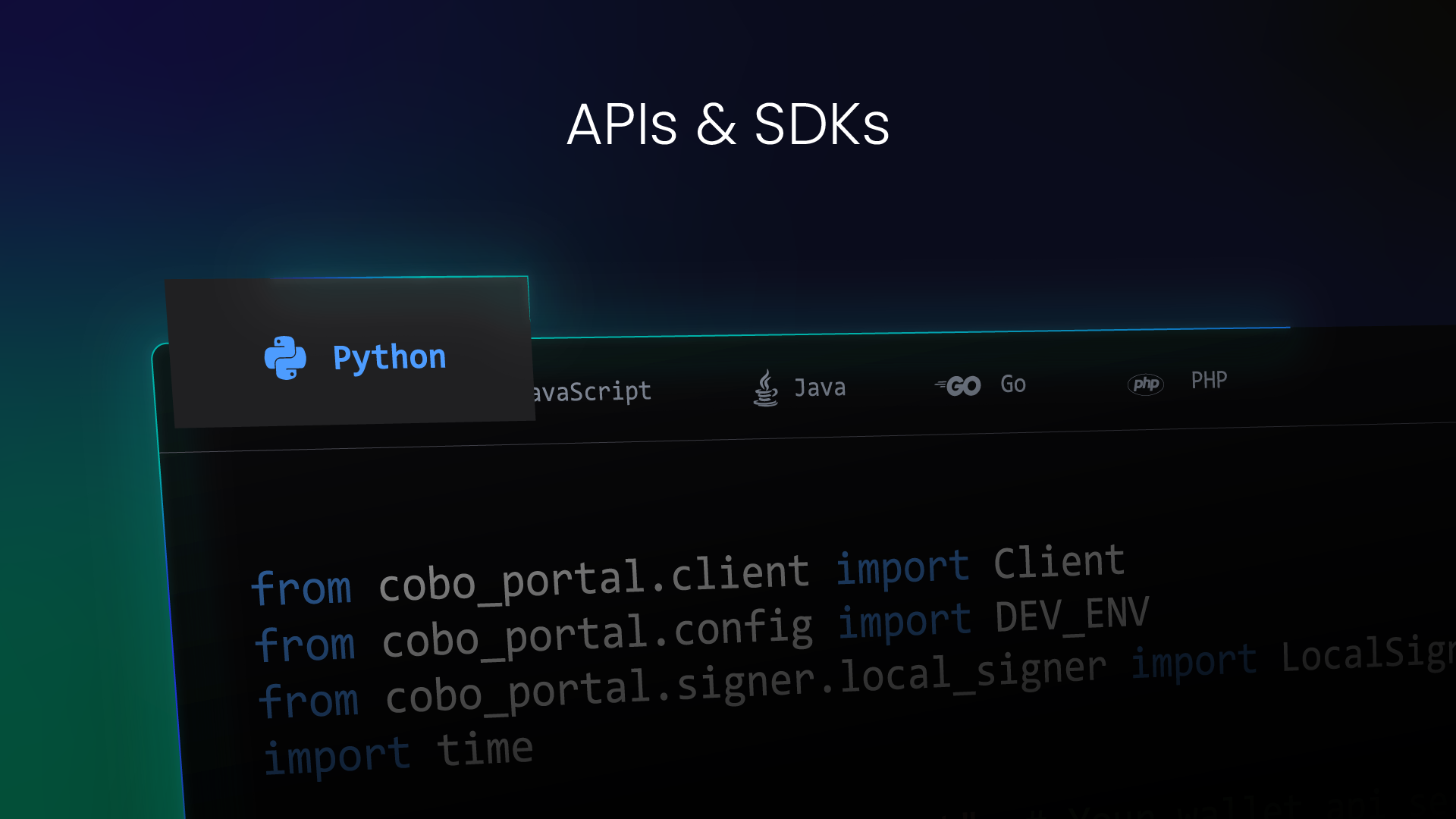Click the word time in last import
1456x819 pixels.
(x=485, y=749)
